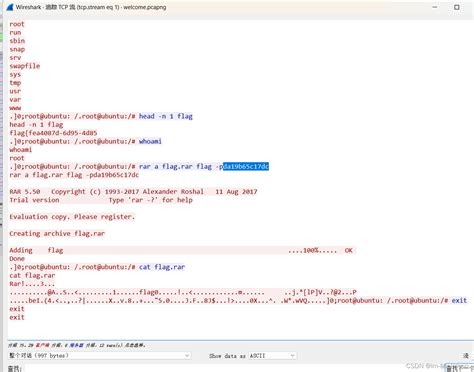Click the 'snap' directory entry
This screenshot has height=372, width=474.
(17, 49)
